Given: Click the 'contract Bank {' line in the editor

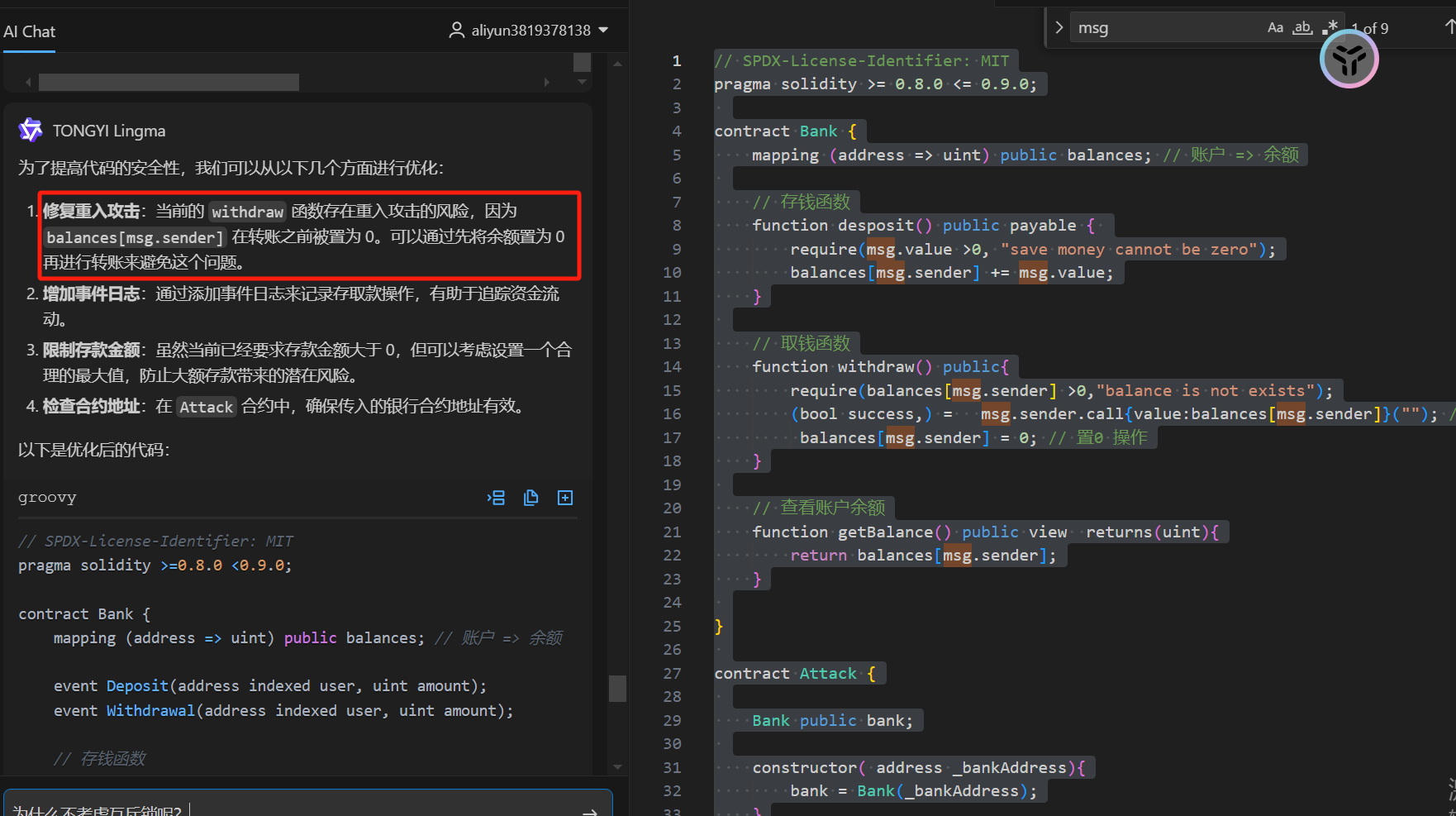Looking at the screenshot, I should click(785, 131).
